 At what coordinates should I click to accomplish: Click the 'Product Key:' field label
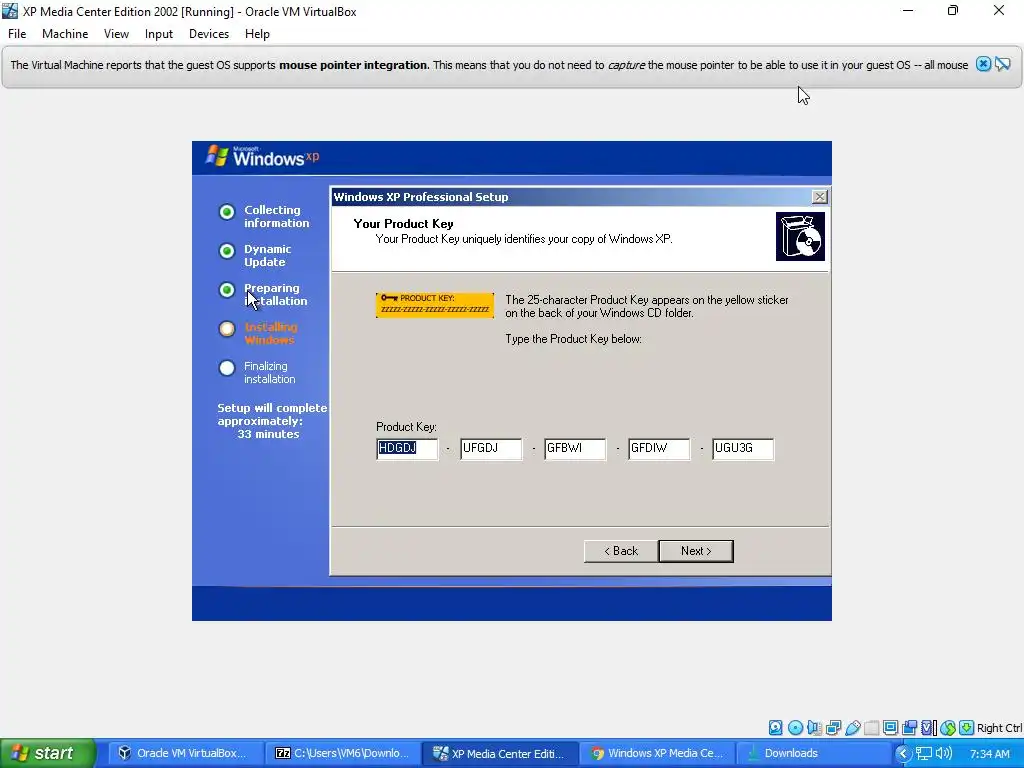(406, 426)
